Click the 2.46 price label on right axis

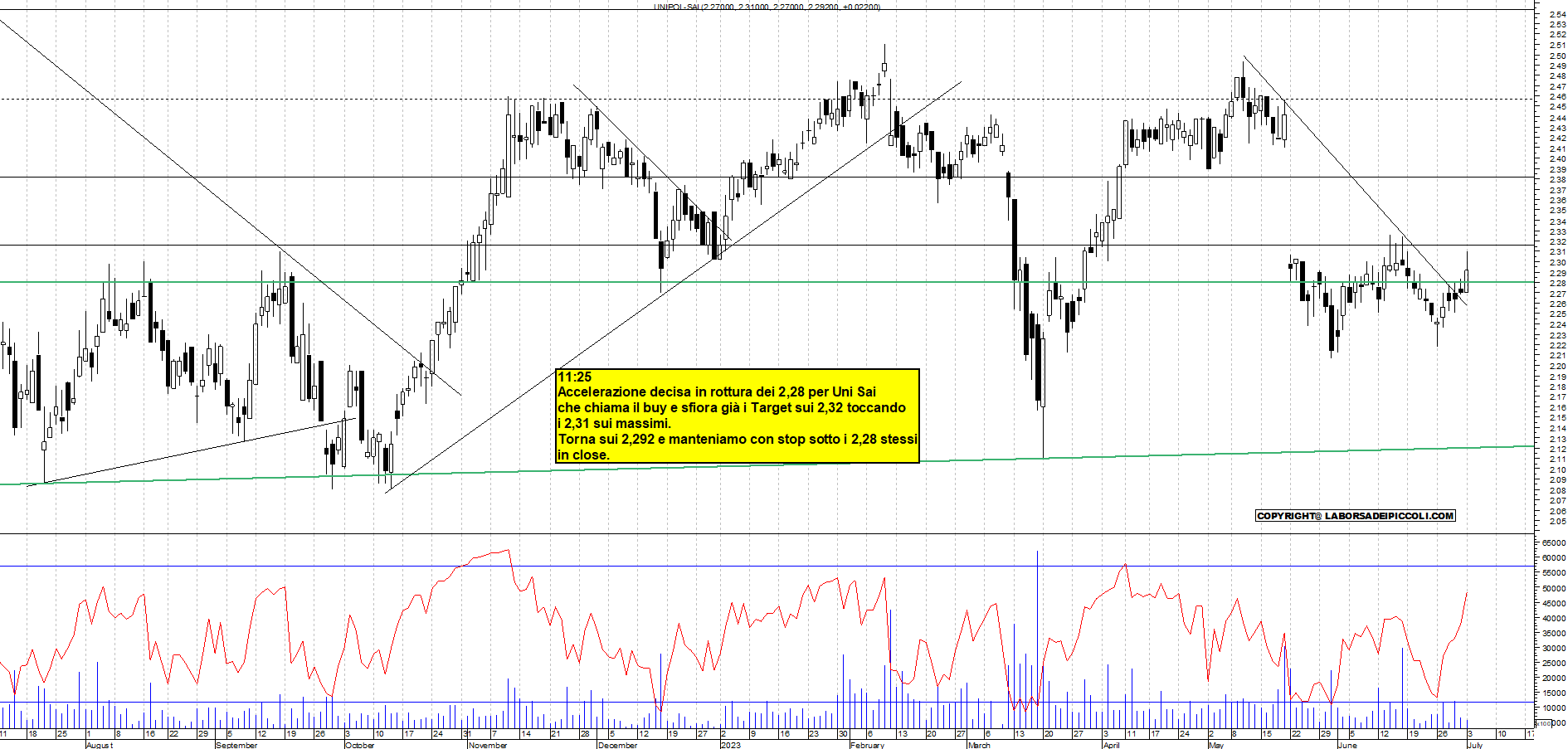pos(1557,97)
